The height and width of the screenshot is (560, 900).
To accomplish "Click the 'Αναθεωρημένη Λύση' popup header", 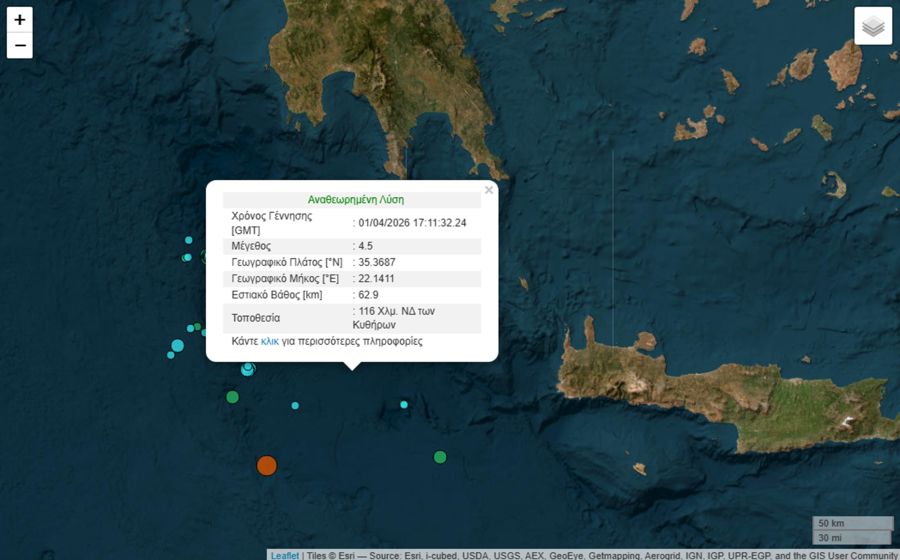I will click(355, 199).
